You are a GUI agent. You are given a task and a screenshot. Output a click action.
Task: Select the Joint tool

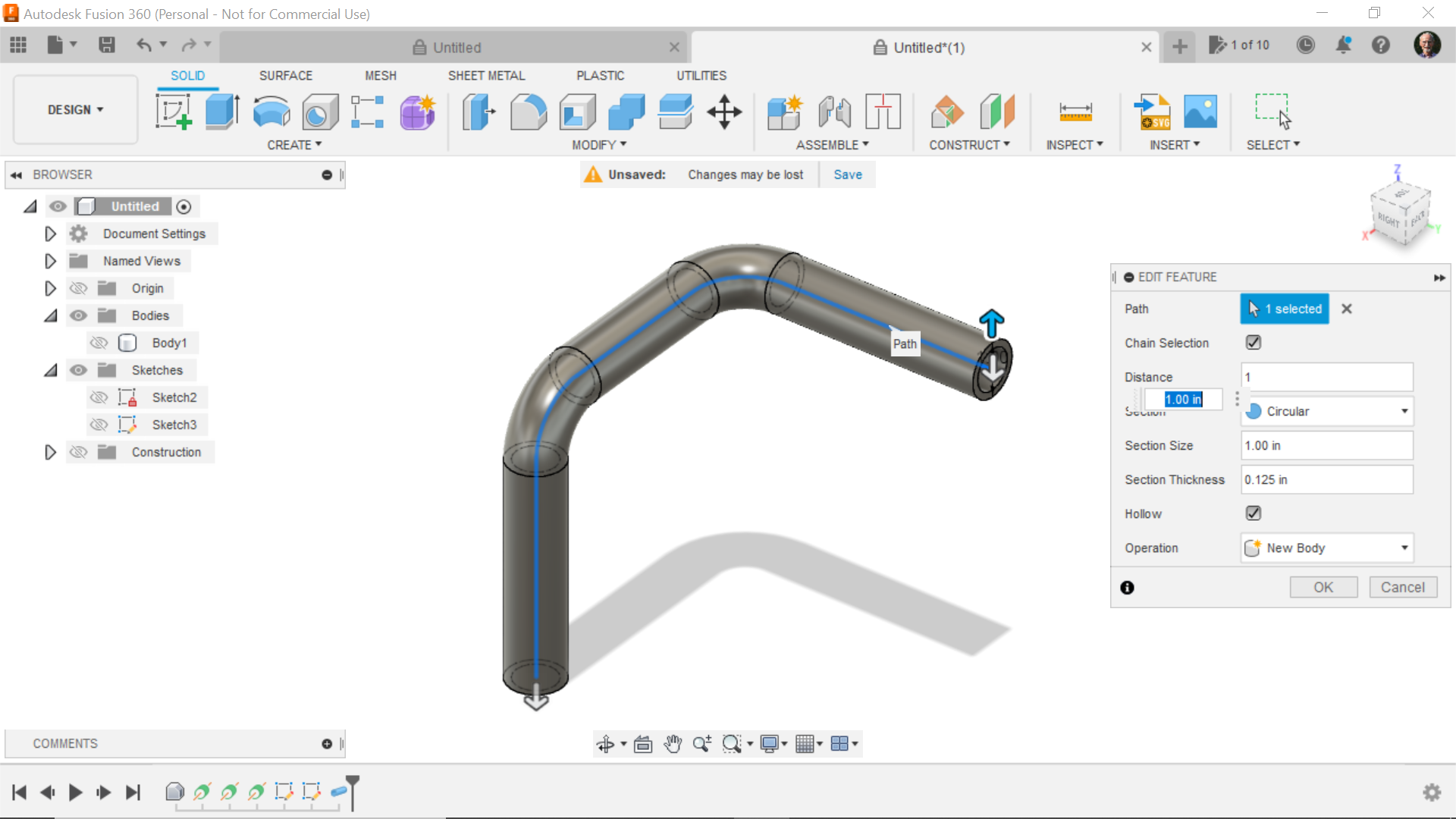(834, 112)
